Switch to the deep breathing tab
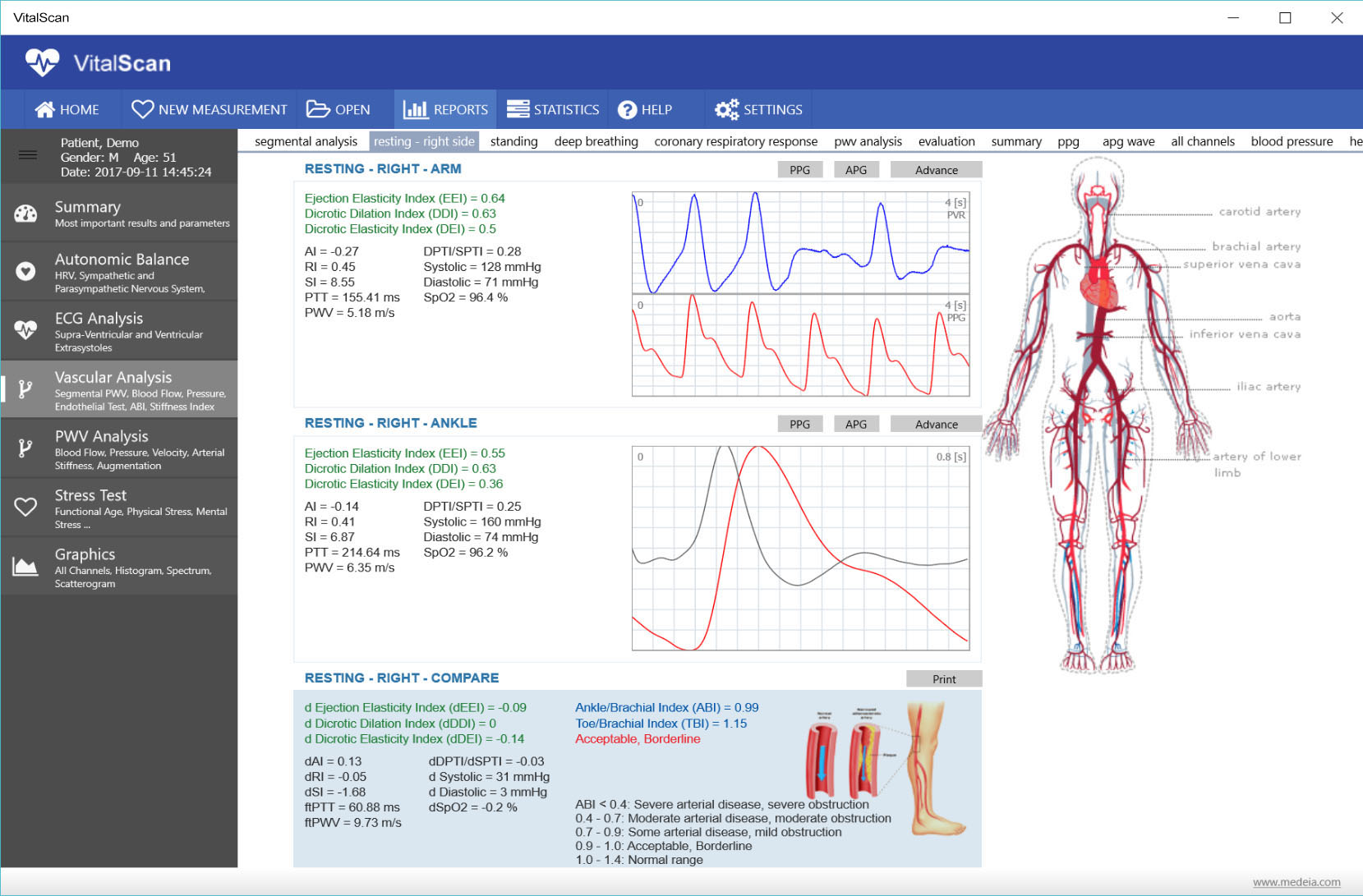Viewport: 1363px width, 896px height. pos(596,141)
